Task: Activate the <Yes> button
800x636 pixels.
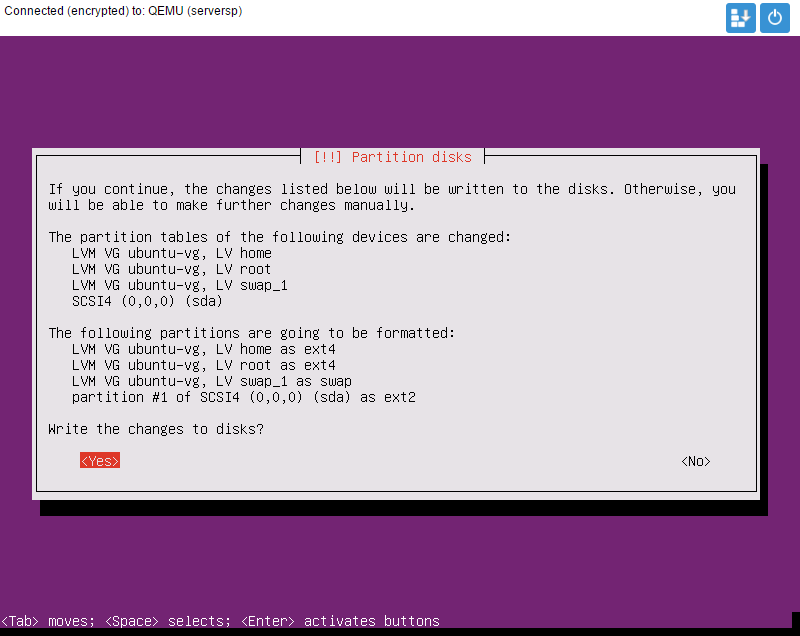Action: 100,461
